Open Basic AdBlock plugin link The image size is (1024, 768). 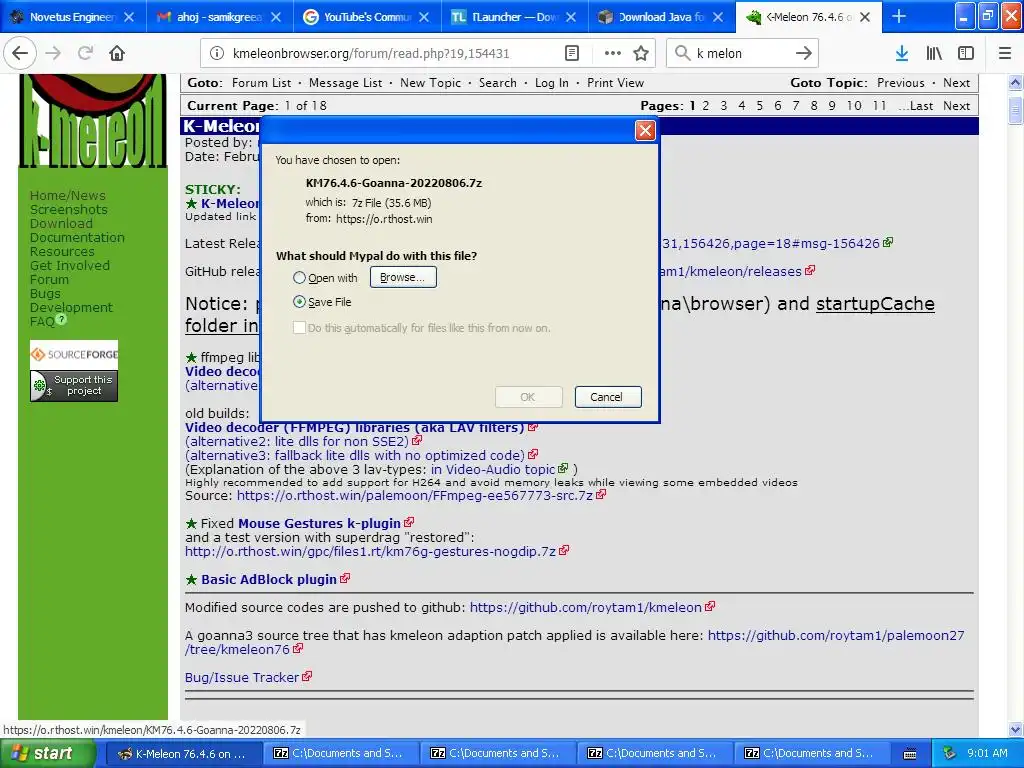pyautogui.click(x=268, y=579)
